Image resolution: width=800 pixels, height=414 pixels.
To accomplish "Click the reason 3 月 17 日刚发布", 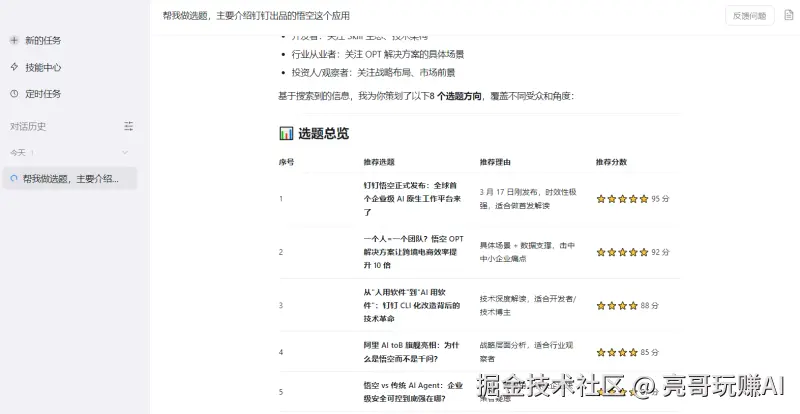I will coord(528,199).
